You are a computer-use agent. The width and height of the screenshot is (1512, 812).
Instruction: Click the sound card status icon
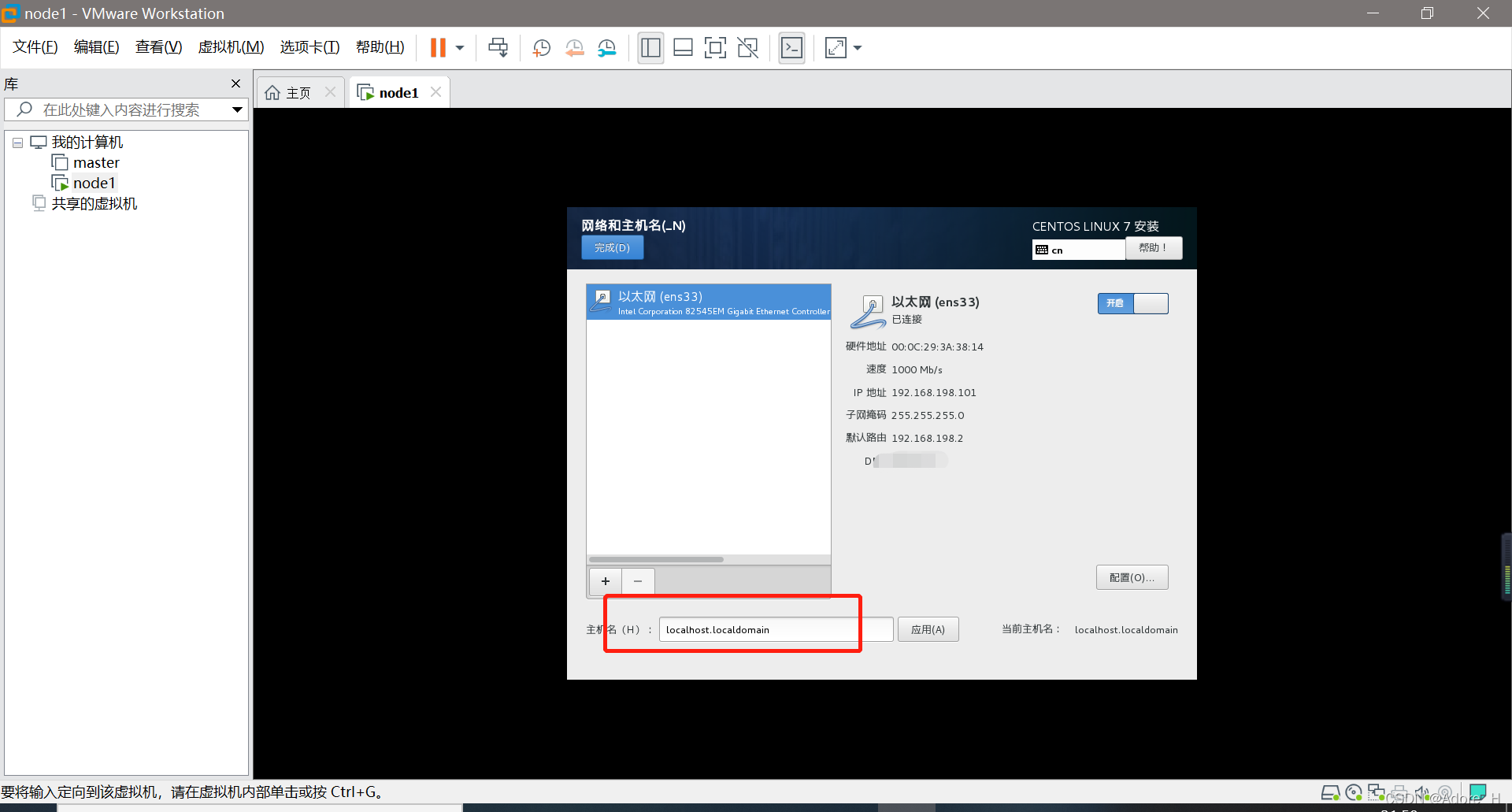(x=1421, y=792)
